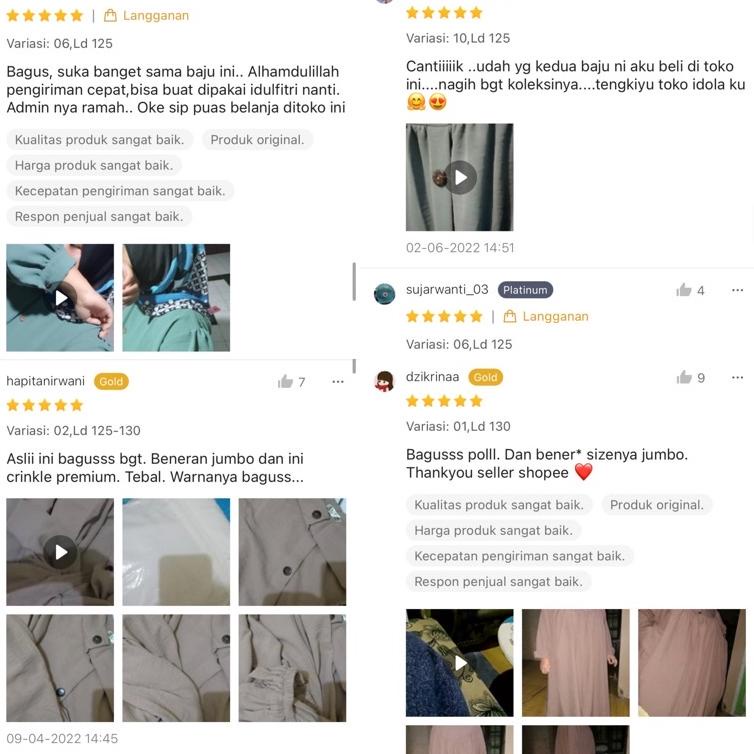Click the Langganan bag icon at top left
Screen dimensions: 754x754
click(110, 16)
